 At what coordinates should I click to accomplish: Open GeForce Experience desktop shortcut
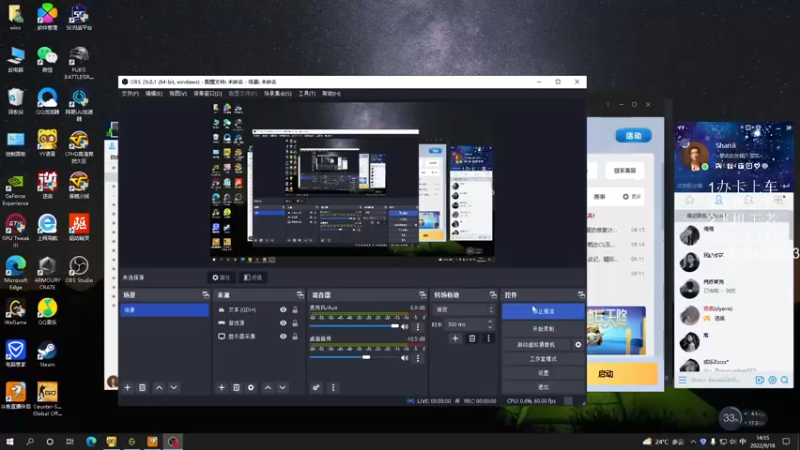15,190
